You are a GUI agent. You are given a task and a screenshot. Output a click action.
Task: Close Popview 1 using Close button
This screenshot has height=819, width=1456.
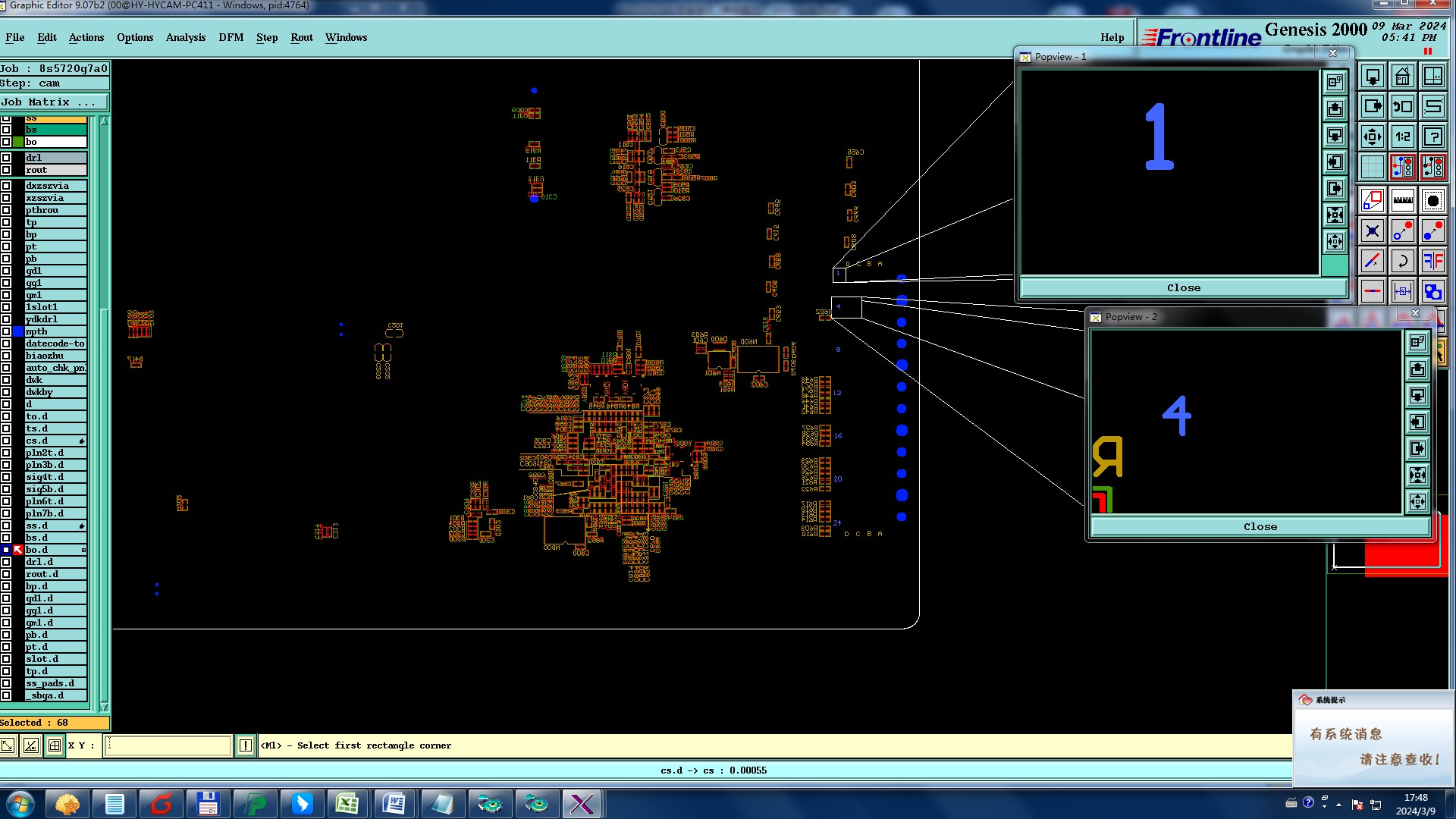[x=1182, y=288]
